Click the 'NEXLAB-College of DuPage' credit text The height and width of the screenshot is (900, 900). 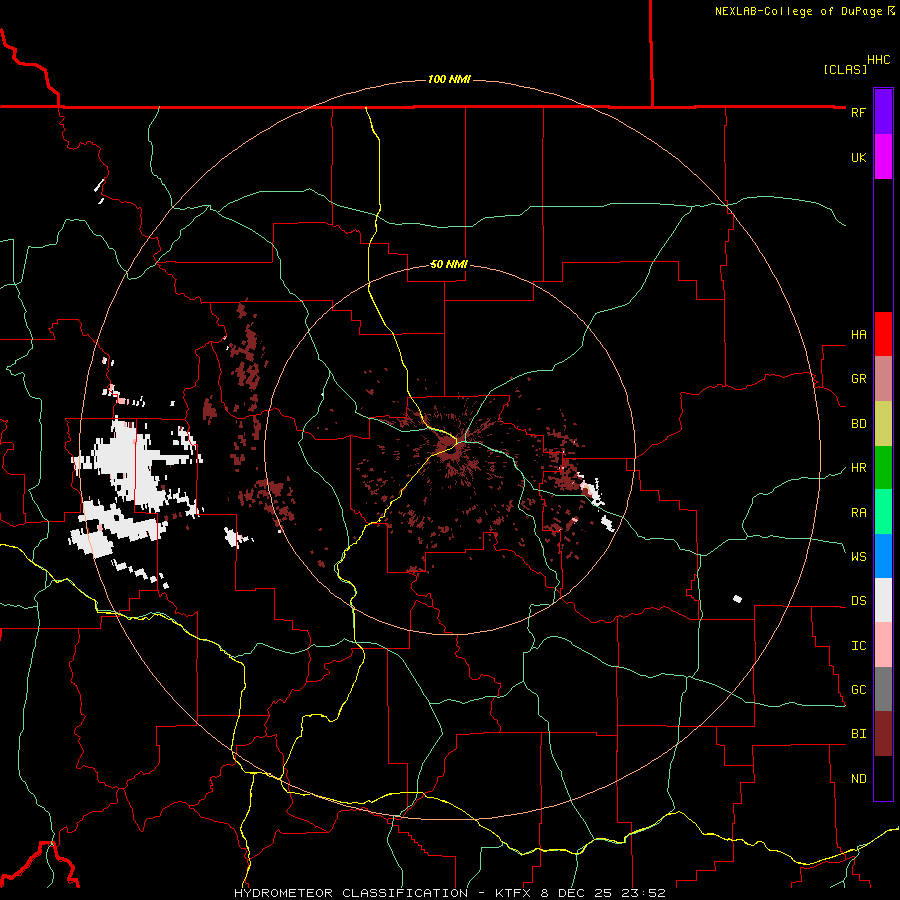coord(798,11)
